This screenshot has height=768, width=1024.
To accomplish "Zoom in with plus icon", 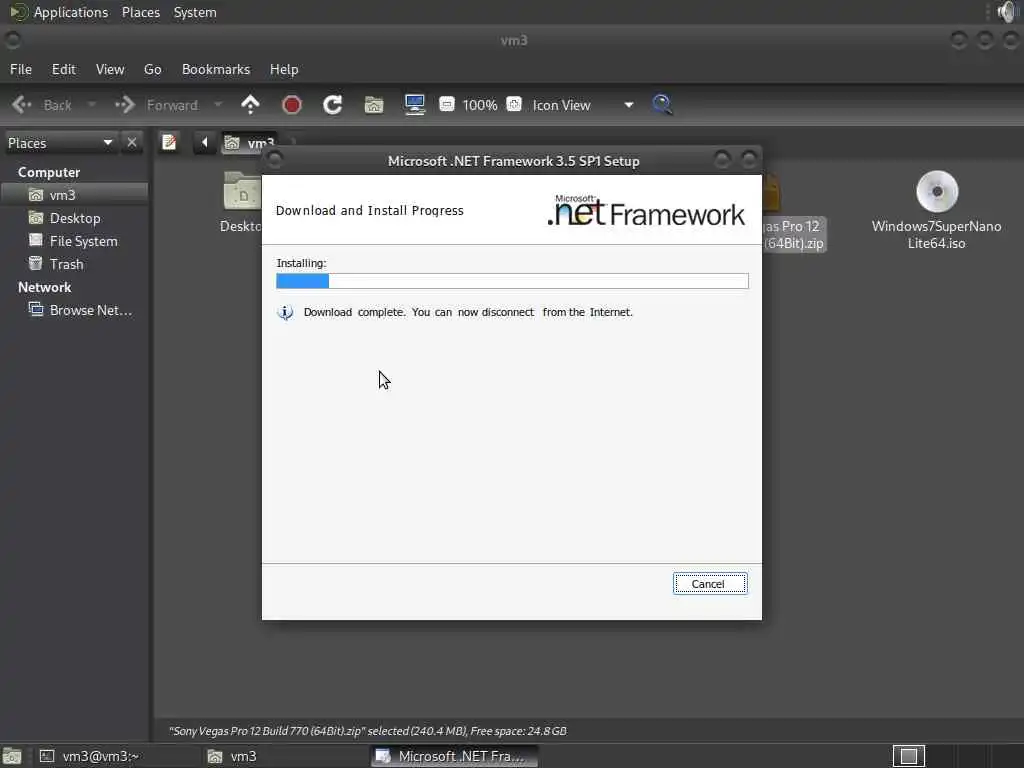I will (514, 104).
